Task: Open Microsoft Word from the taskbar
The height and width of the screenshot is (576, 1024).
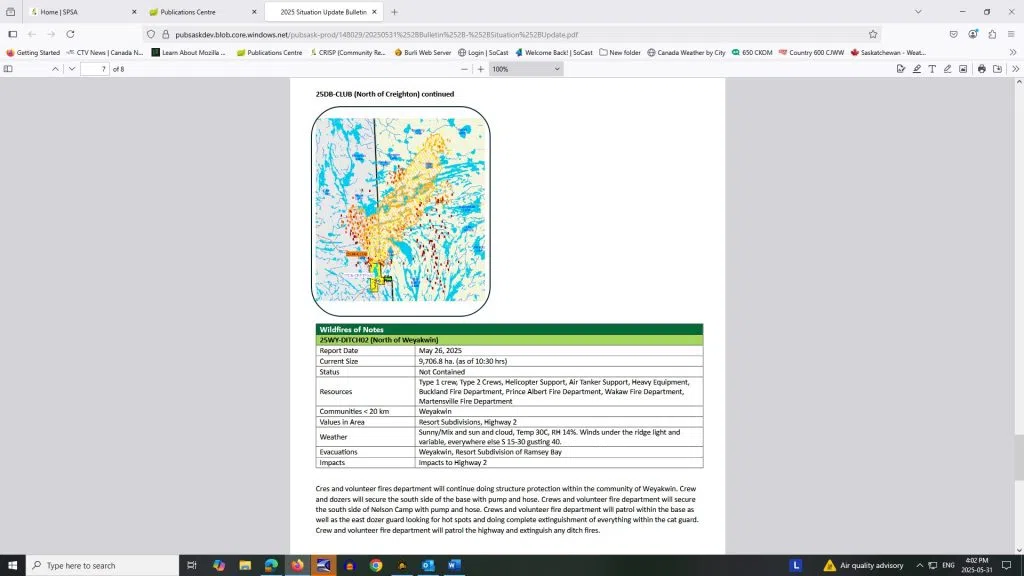Action: click(454, 565)
